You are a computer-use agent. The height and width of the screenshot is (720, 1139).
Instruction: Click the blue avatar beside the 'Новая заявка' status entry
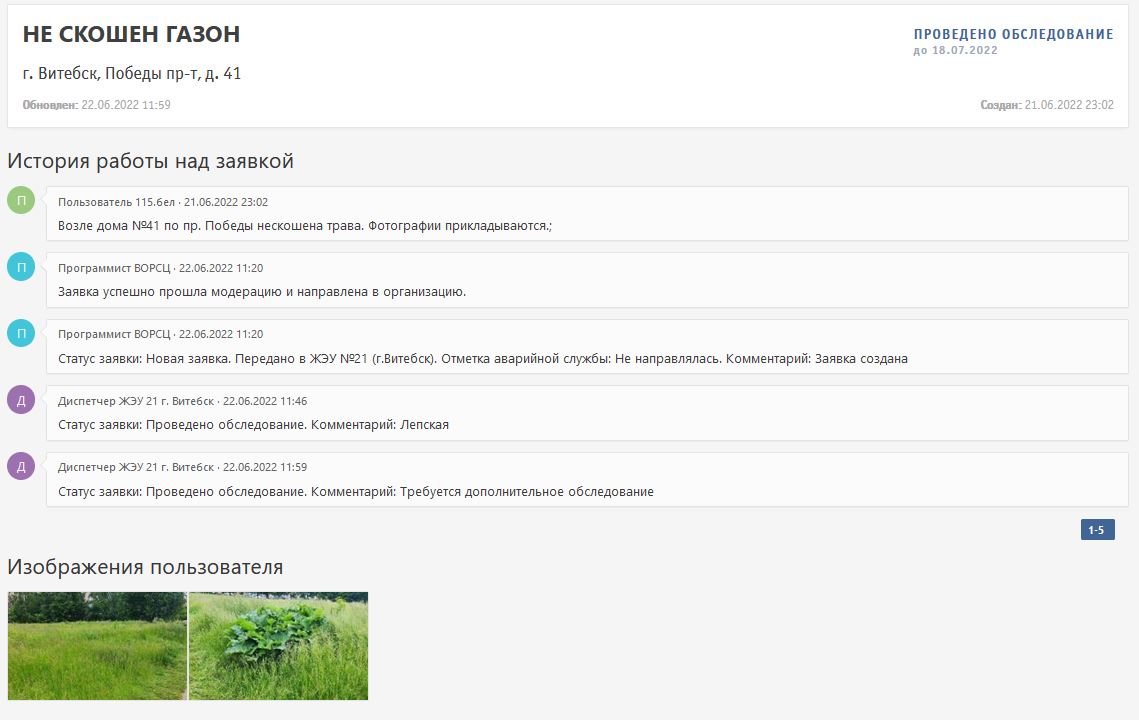point(21,333)
